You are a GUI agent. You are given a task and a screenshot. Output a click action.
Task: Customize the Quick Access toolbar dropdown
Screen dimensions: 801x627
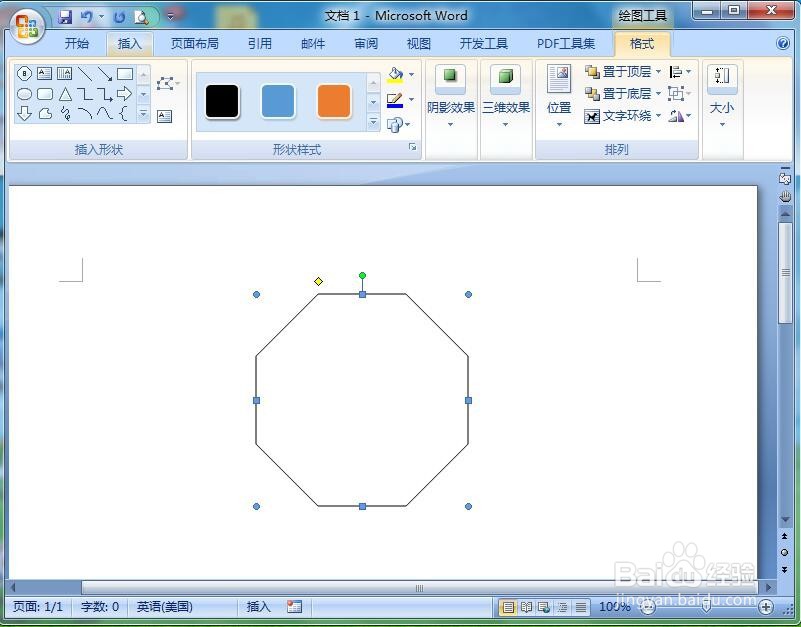point(171,17)
